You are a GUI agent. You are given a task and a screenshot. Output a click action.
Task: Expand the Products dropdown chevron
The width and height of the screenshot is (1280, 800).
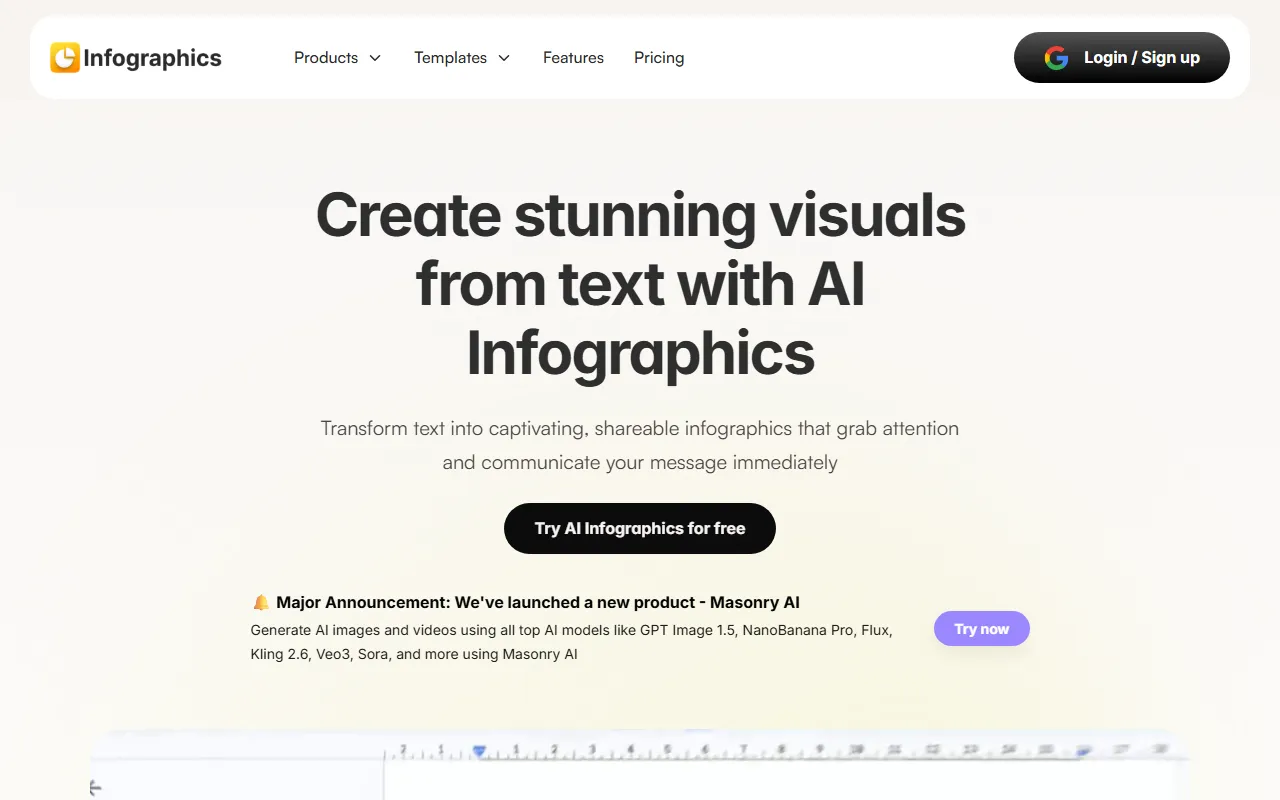pos(375,58)
